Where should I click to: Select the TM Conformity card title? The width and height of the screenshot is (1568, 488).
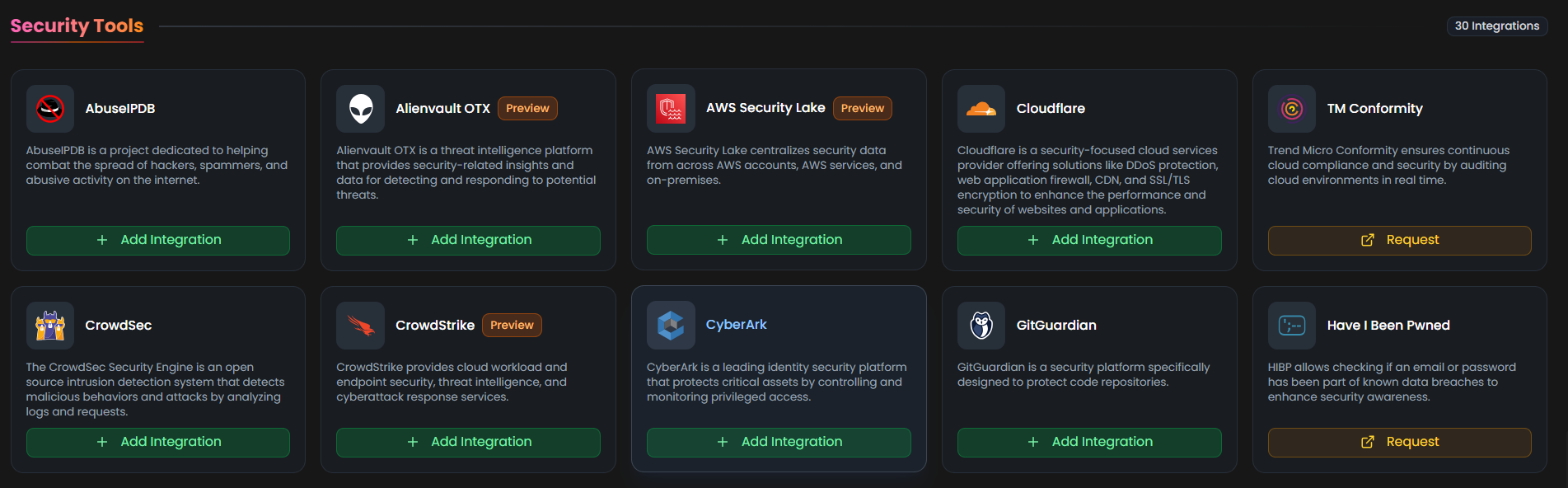[x=1374, y=109]
